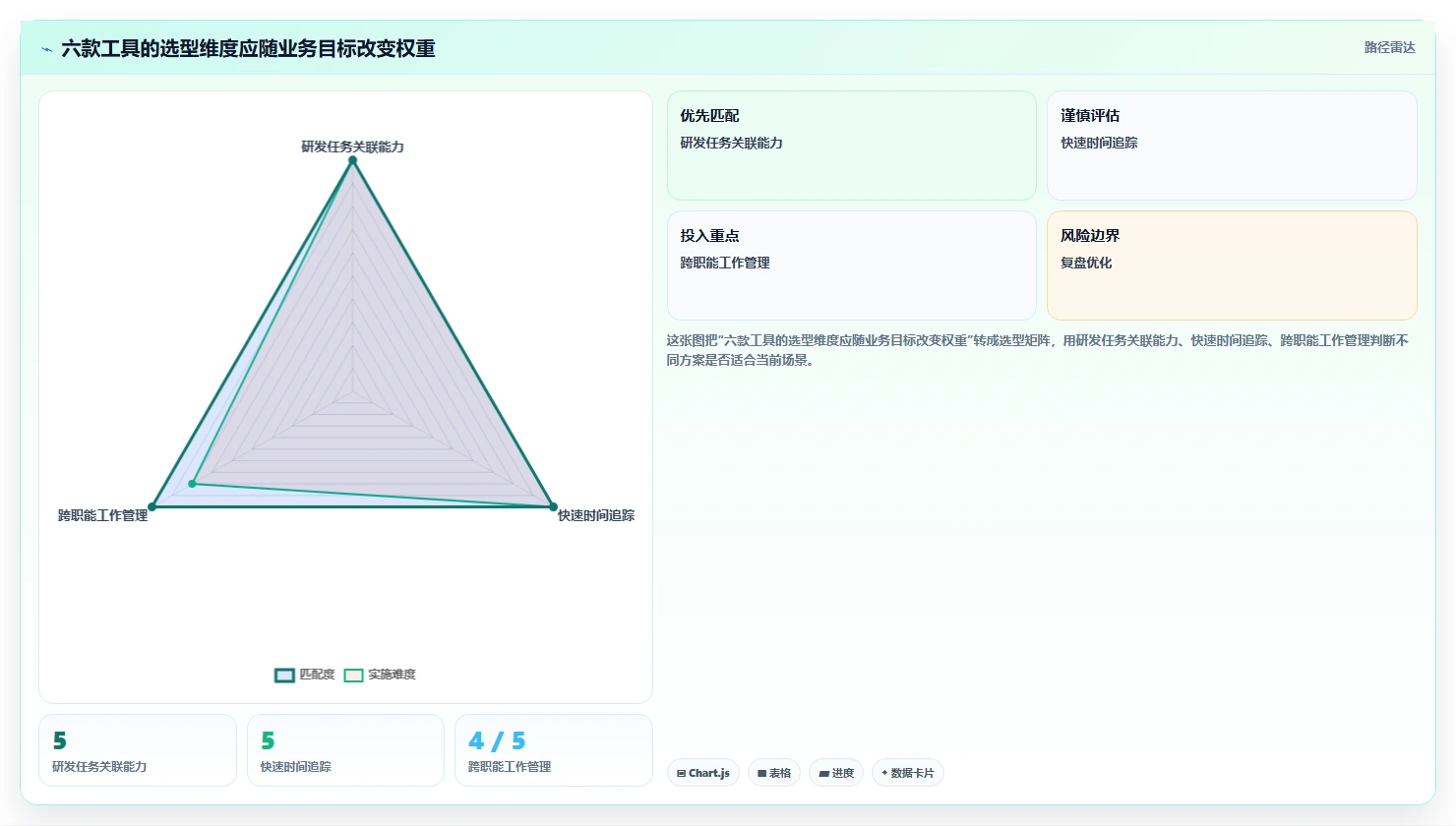Select the 进度 tag chip
1456x826 pixels.
836,773
